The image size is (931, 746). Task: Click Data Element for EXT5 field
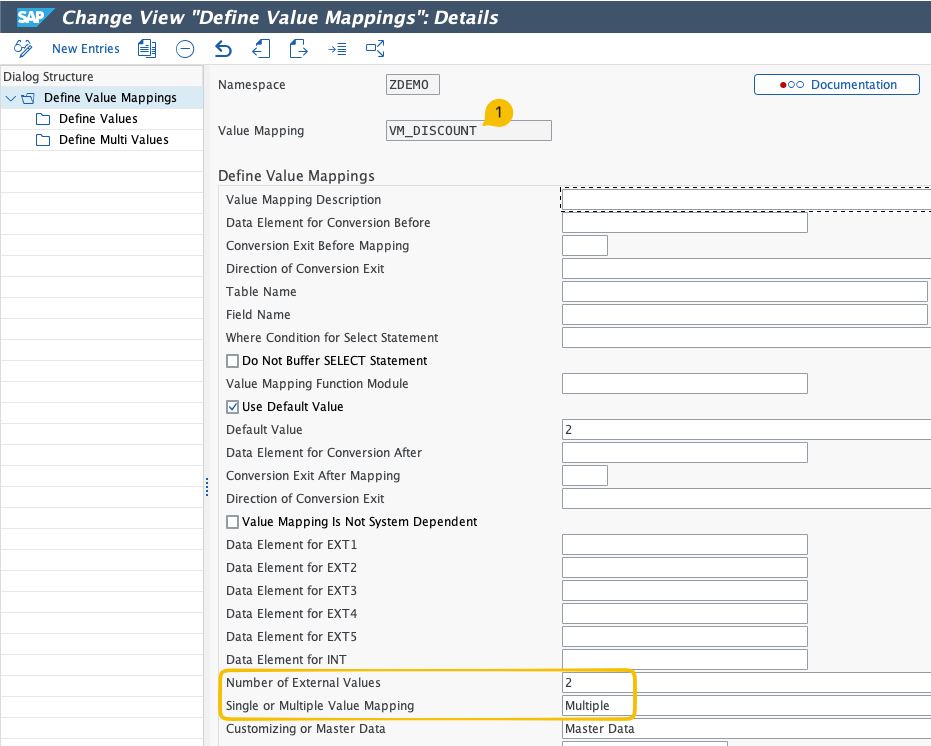(685, 637)
